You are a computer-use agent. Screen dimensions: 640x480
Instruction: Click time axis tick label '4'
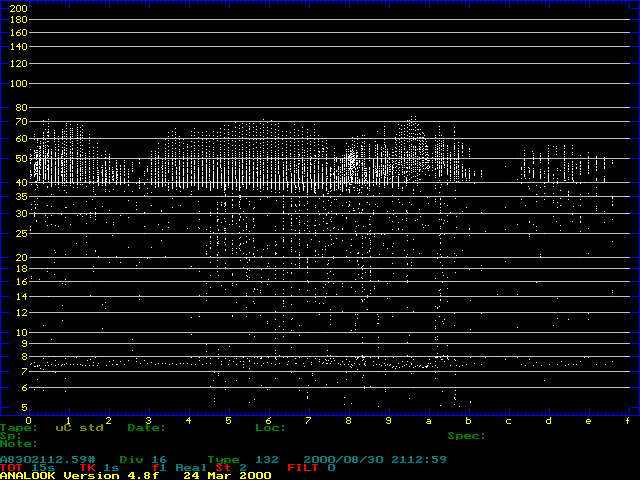point(189,421)
